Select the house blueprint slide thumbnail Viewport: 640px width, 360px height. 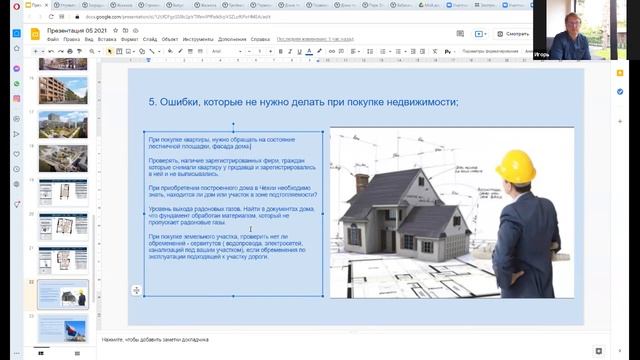[63, 294]
